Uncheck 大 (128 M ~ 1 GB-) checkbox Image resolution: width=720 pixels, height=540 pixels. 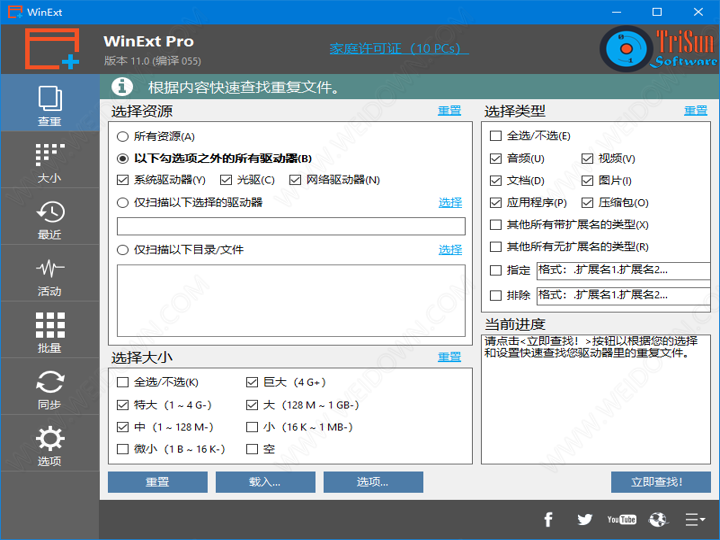(252, 405)
